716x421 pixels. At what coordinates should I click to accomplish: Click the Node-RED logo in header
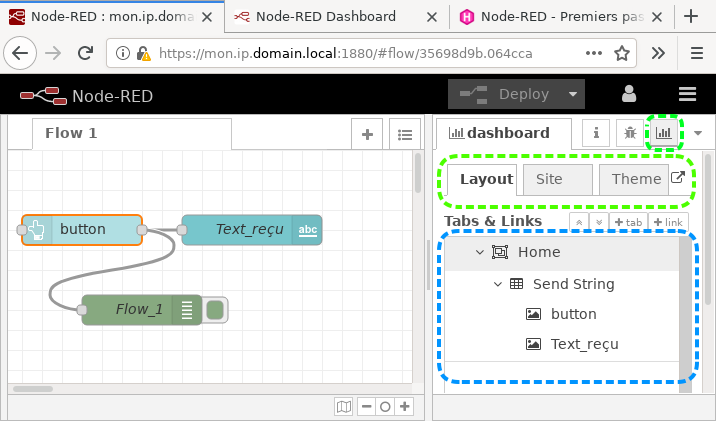(43, 95)
